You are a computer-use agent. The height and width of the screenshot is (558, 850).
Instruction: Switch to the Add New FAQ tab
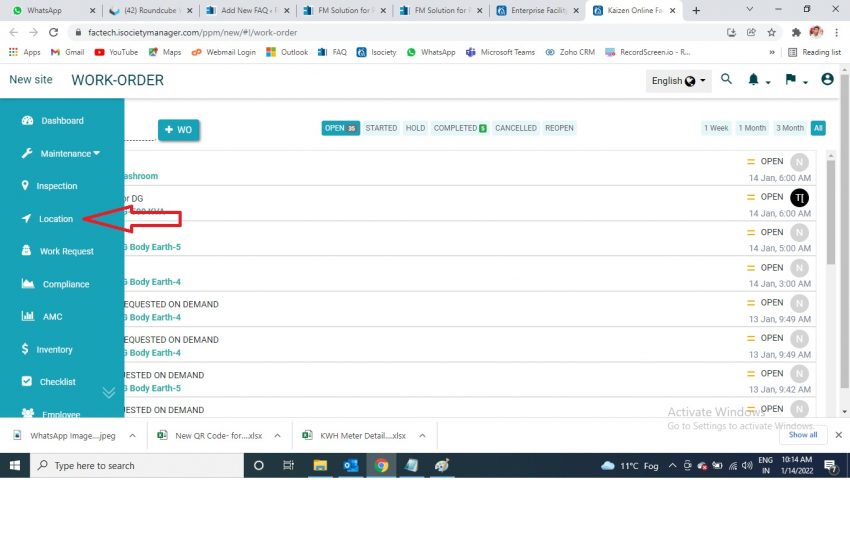pyautogui.click(x=249, y=10)
